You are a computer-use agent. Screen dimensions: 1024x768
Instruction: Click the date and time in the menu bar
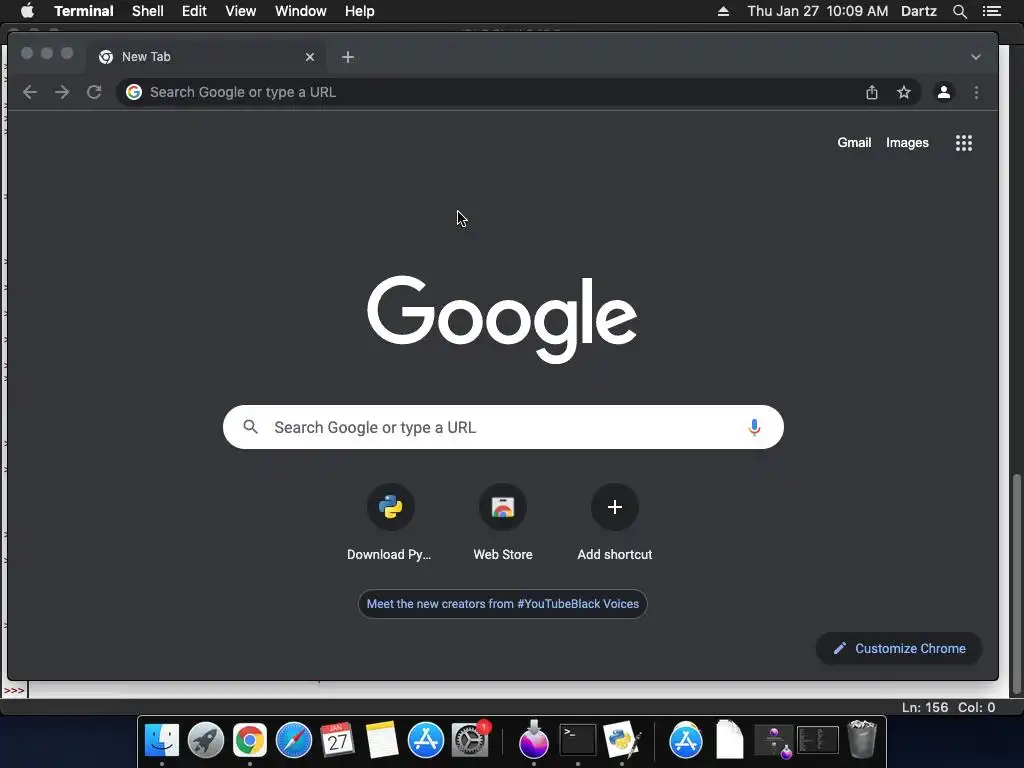(818, 11)
